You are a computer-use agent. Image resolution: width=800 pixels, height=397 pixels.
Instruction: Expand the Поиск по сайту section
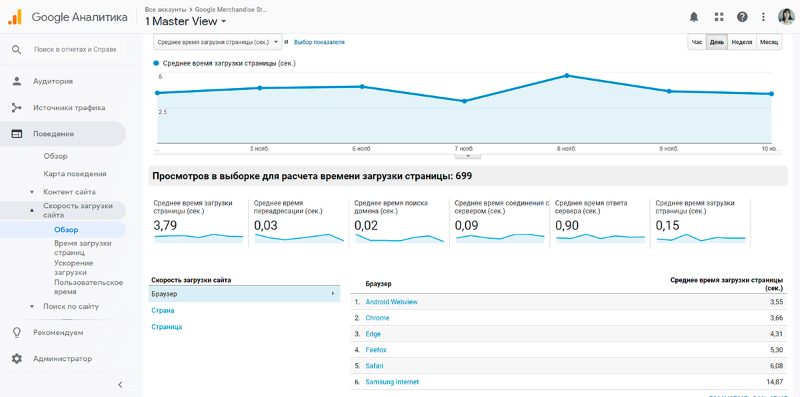pos(32,307)
